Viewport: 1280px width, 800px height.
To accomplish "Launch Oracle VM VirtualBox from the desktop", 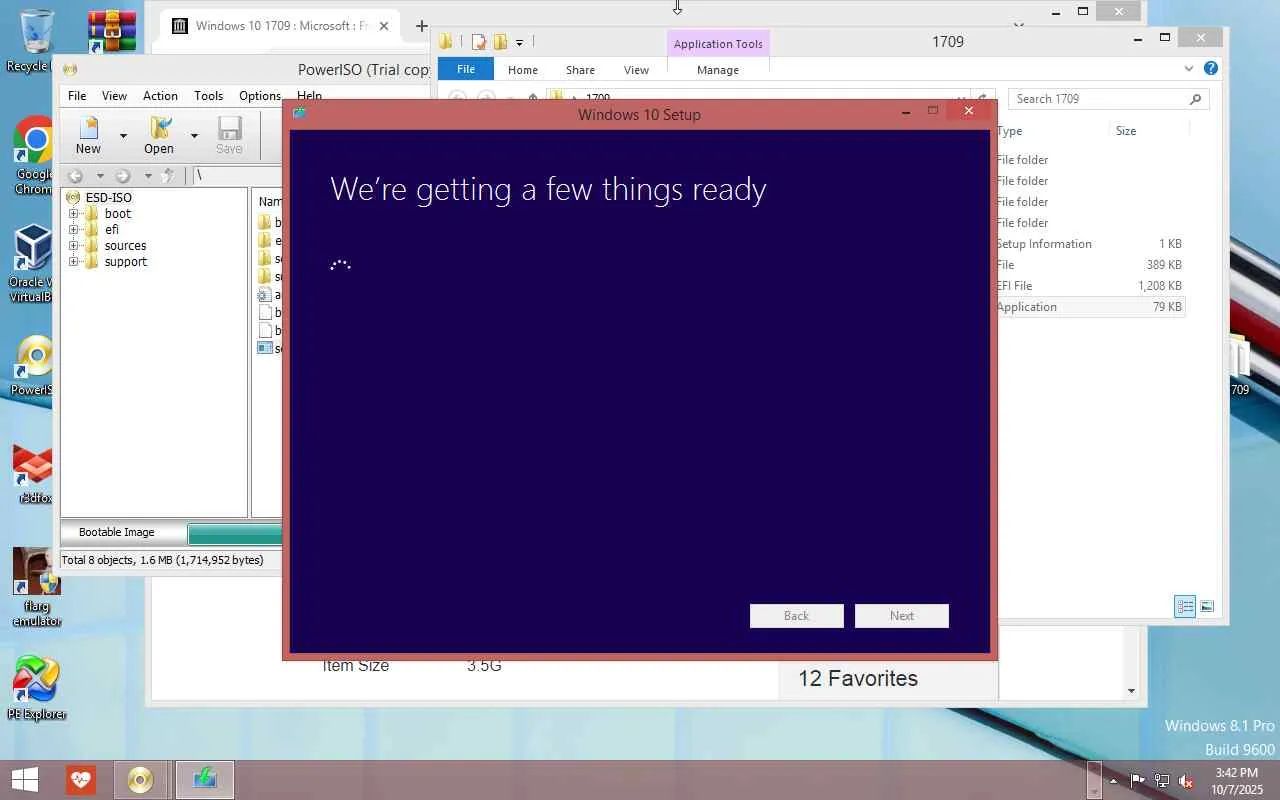I will [33, 263].
